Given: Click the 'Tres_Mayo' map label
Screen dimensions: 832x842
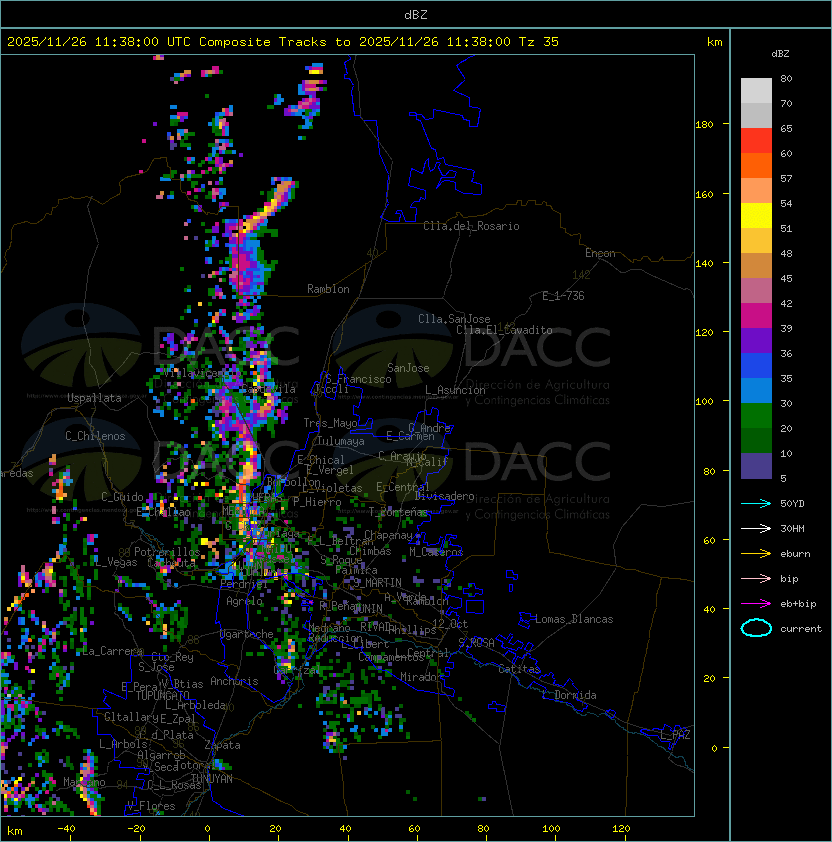Looking at the screenshot, I should 330,423.
